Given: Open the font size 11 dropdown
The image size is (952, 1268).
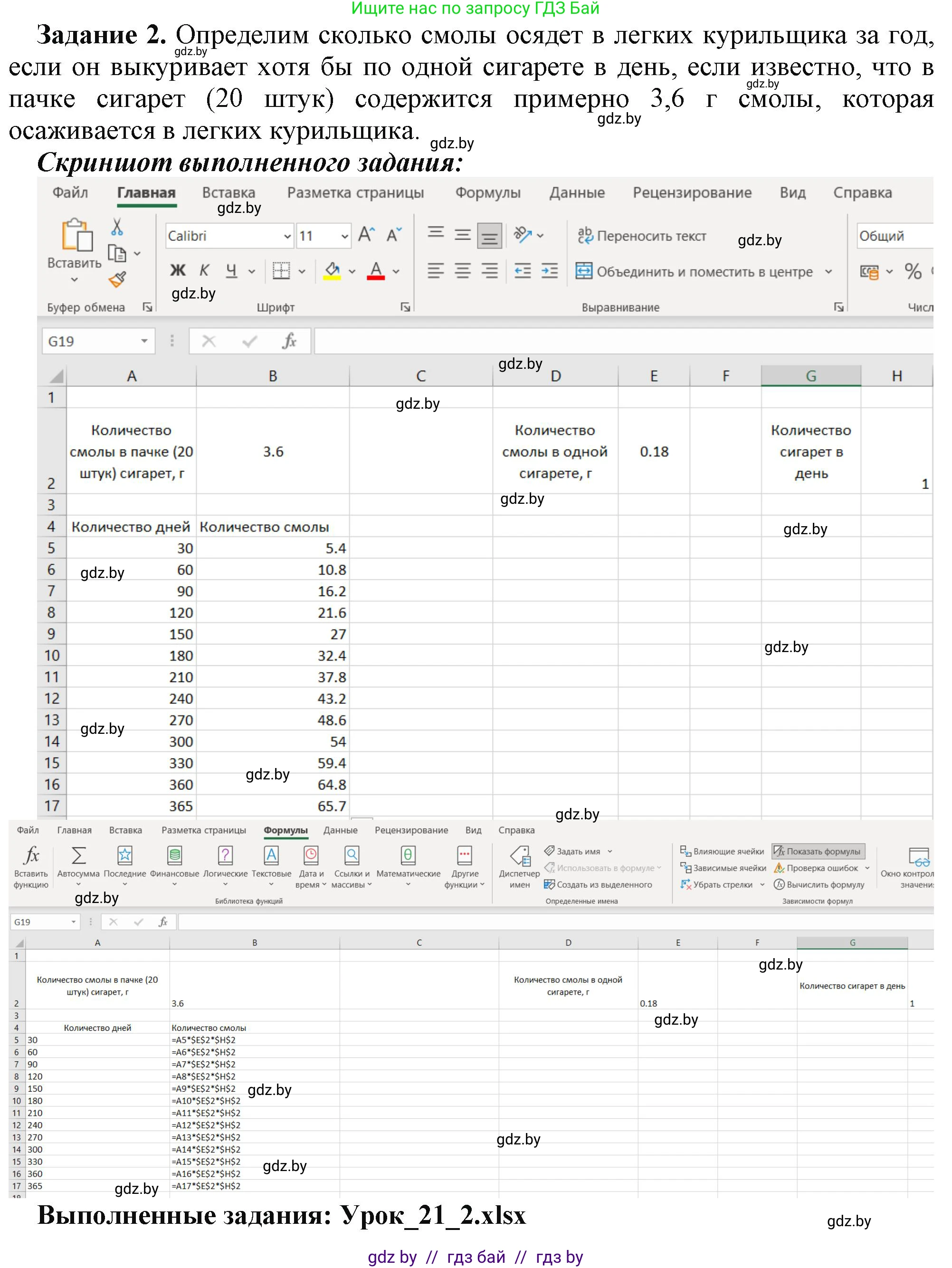Looking at the screenshot, I should (x=344, y=236).
